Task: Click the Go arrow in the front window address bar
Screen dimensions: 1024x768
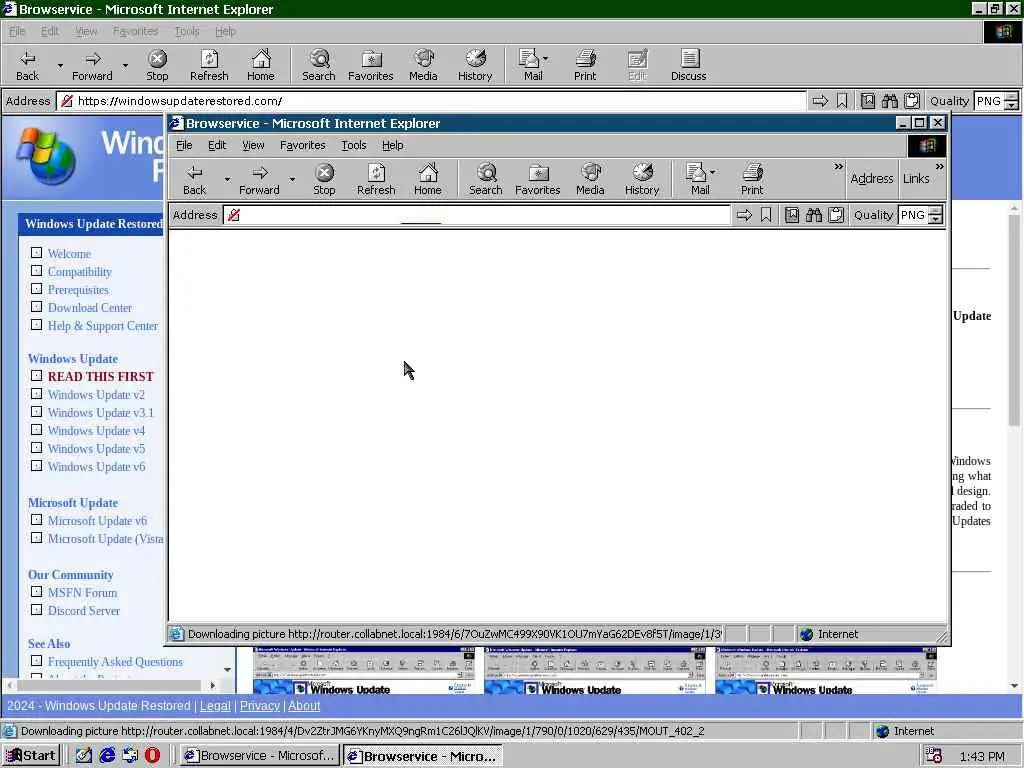Action: [744, 215]
